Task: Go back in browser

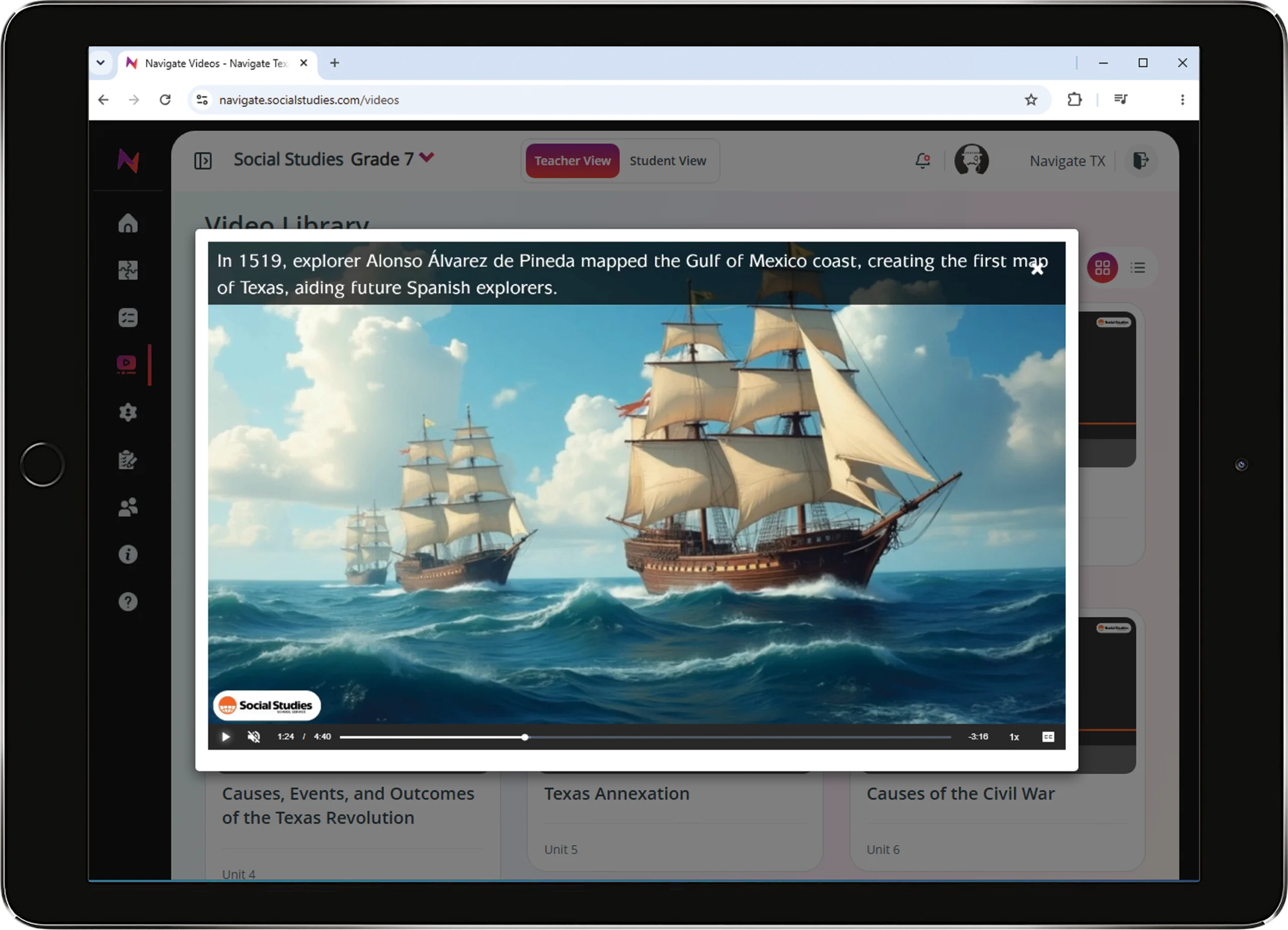Action: 103,100
